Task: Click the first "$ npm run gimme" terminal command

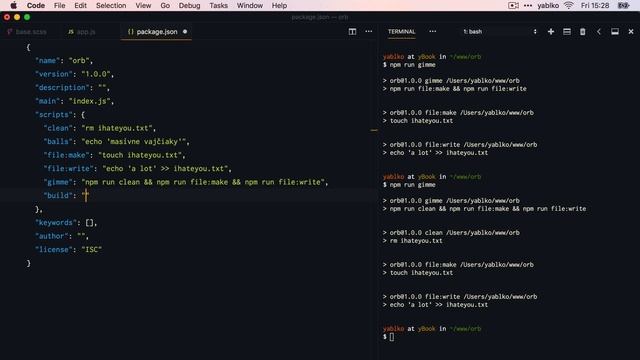Action: (409, 64)
